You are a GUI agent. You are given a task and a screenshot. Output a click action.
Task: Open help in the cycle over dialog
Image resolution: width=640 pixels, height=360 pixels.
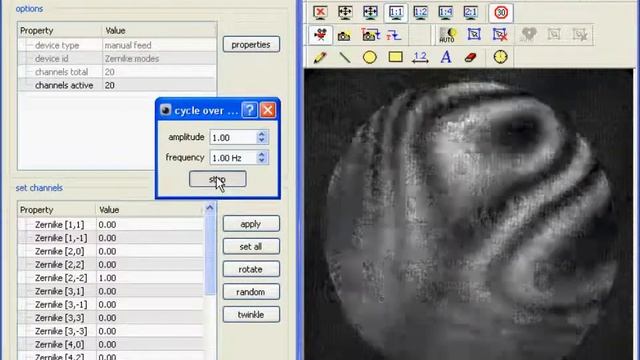click(x=249, y=110)
